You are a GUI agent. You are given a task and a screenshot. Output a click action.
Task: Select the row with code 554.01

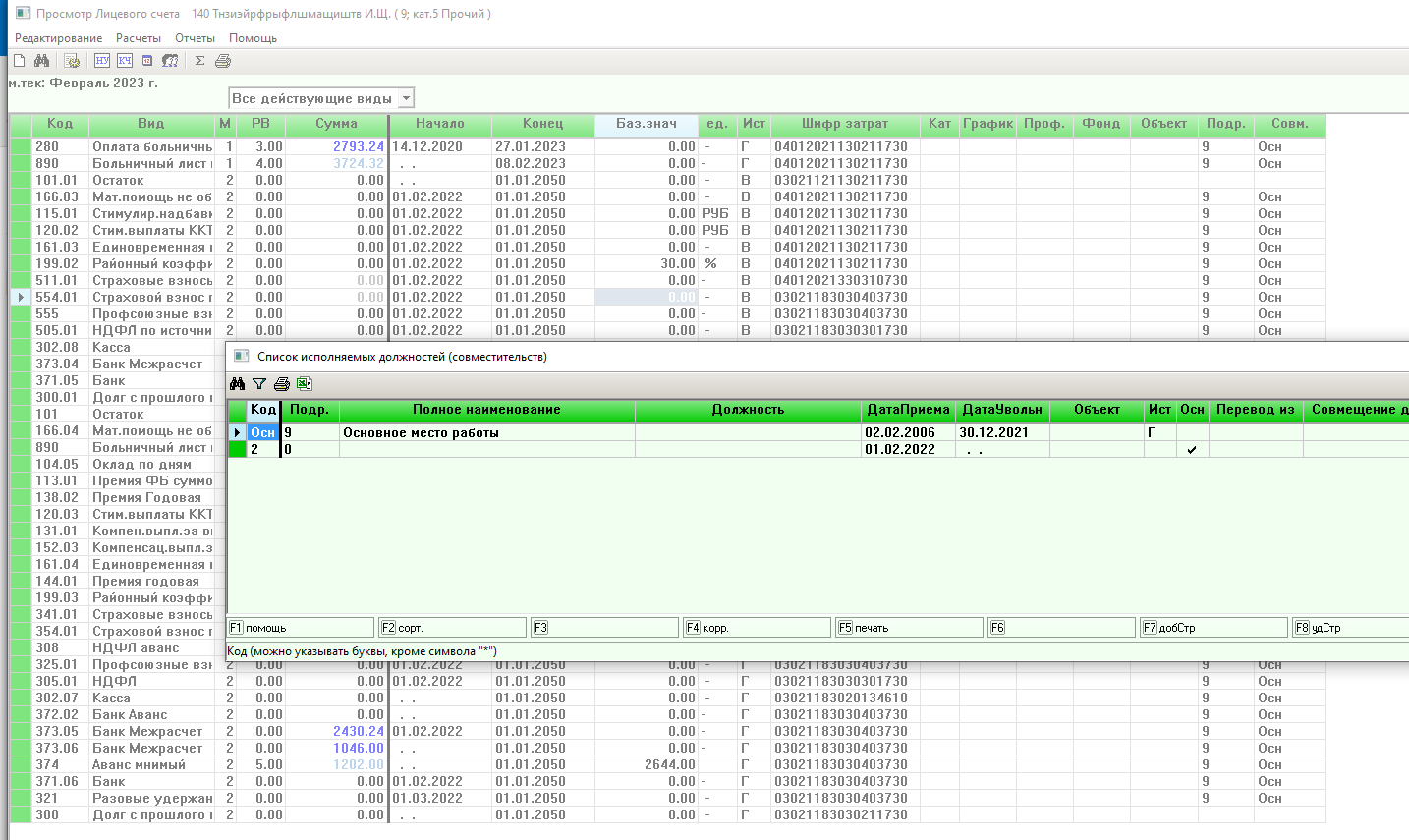pyautogui.click(x=668, y=298)
